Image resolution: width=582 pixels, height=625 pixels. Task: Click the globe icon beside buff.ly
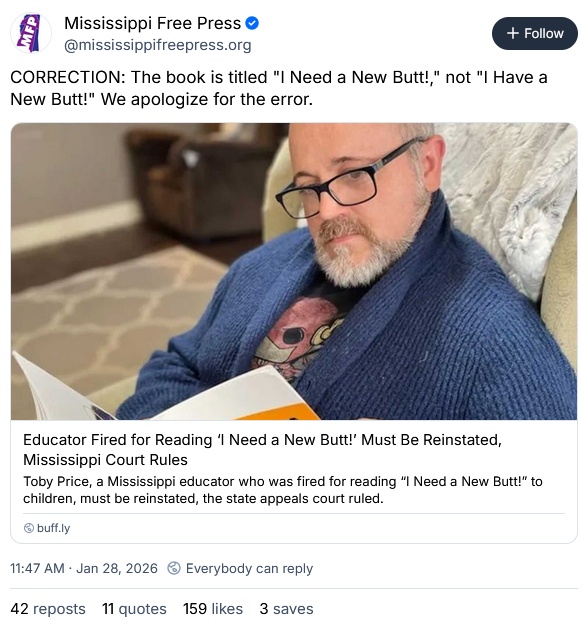(x=29, y=528)
